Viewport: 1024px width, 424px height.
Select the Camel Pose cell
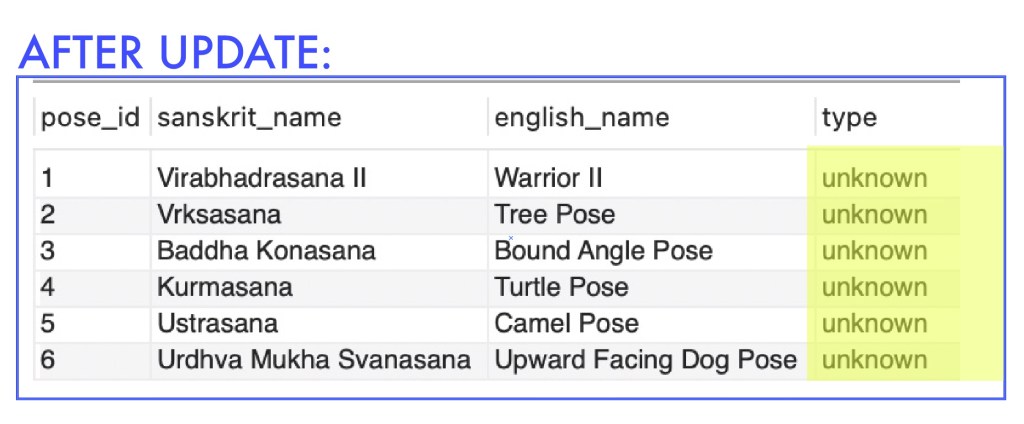coord(567,324)
